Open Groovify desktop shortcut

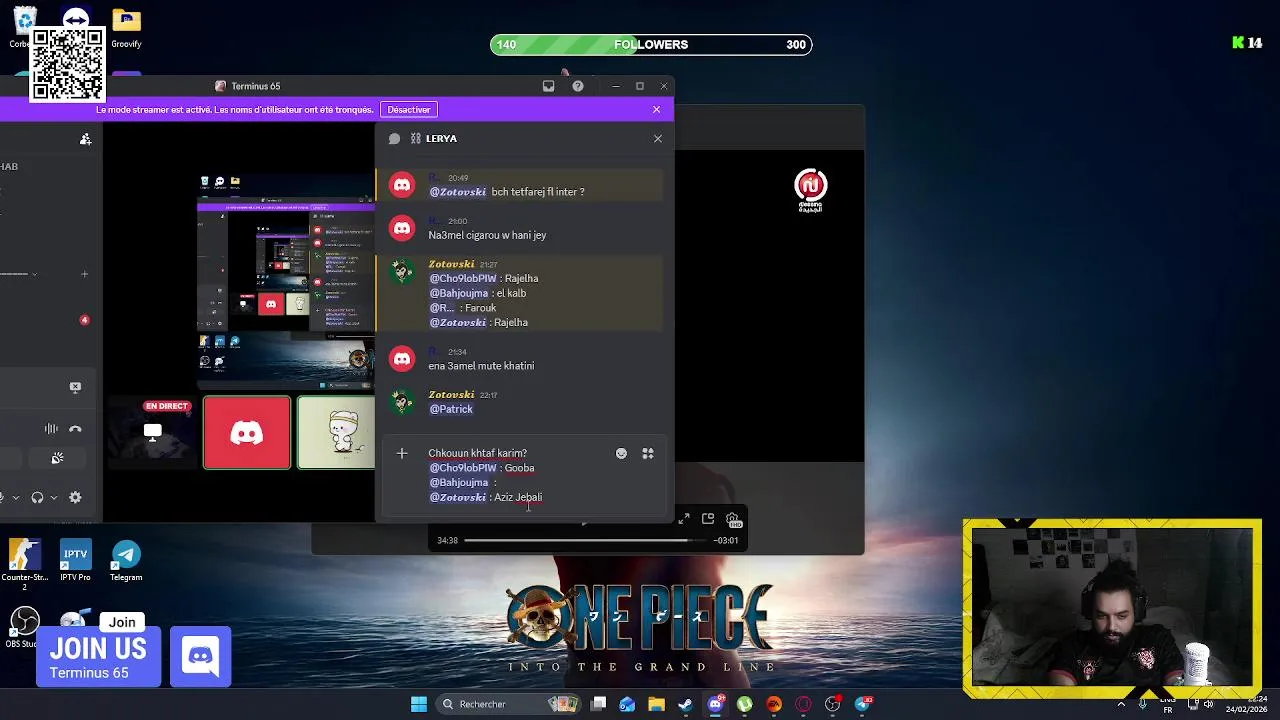click(x=126, y=29)
